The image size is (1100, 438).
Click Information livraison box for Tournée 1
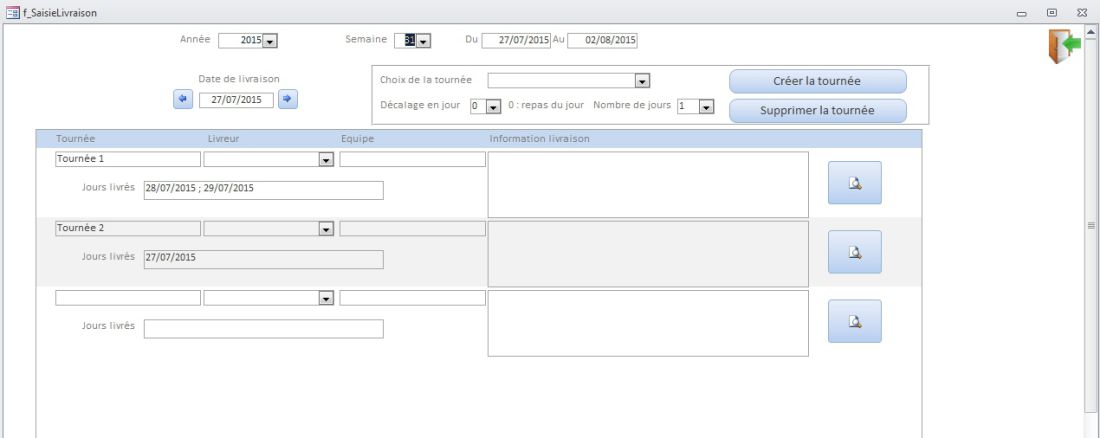(x=647, y=184)
